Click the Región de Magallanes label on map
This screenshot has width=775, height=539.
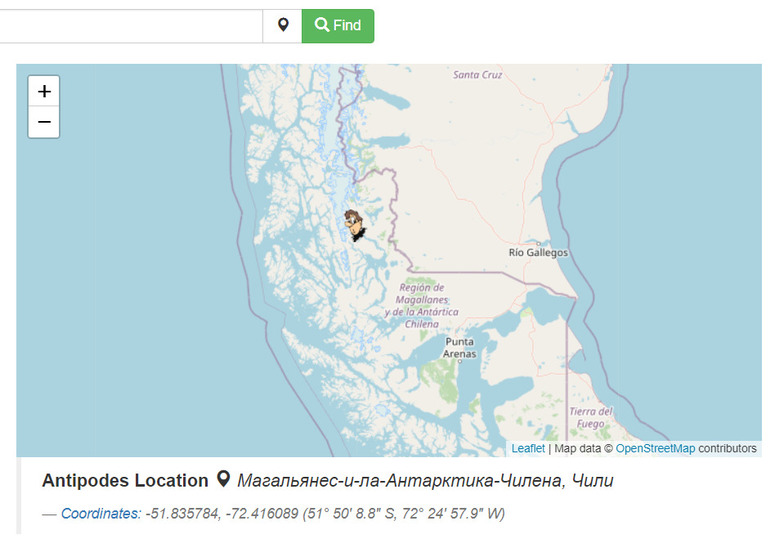tap(422, 306)
